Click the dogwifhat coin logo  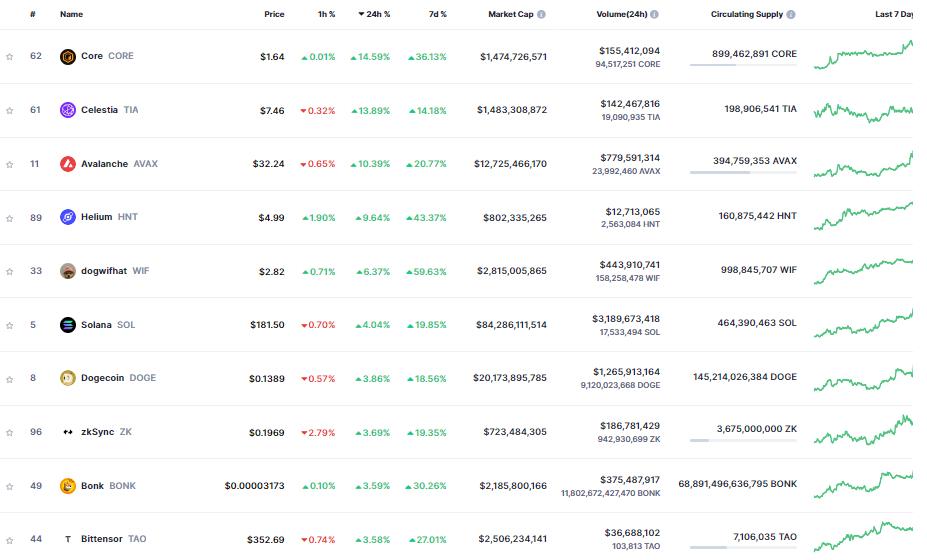(68, 271)
